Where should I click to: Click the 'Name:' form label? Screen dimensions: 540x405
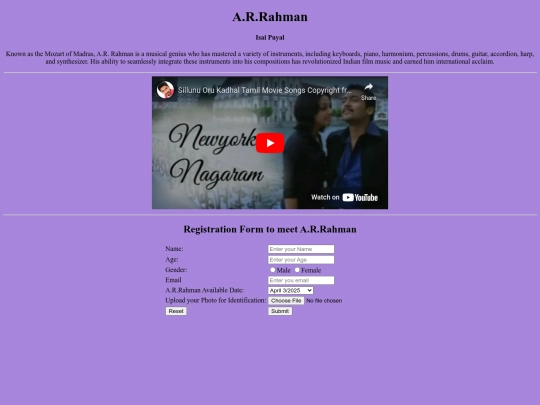point(174,249)
